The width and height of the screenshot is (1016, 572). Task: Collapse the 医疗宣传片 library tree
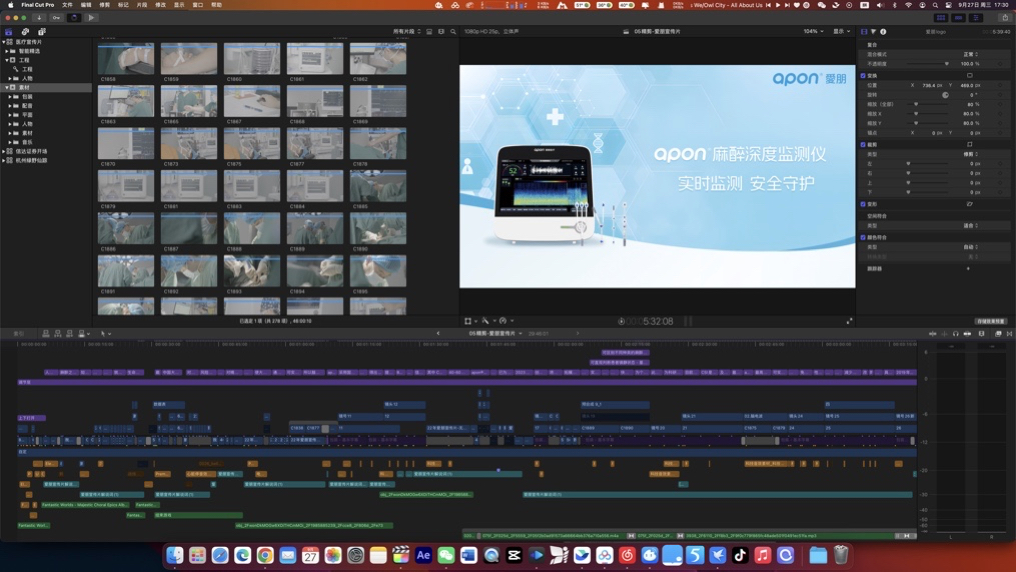[5, 42]
